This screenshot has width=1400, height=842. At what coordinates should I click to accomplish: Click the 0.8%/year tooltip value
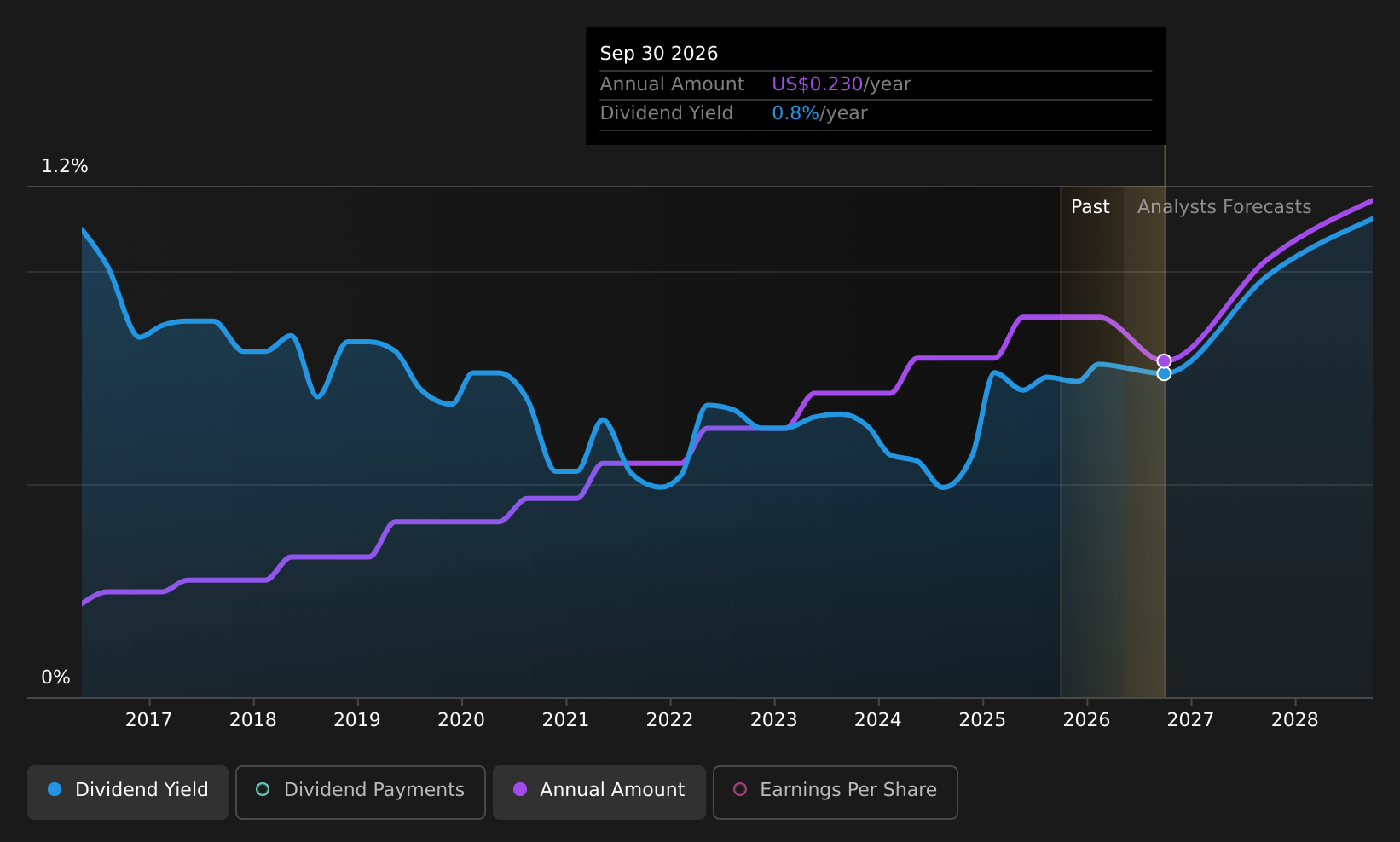click(819, 113)
